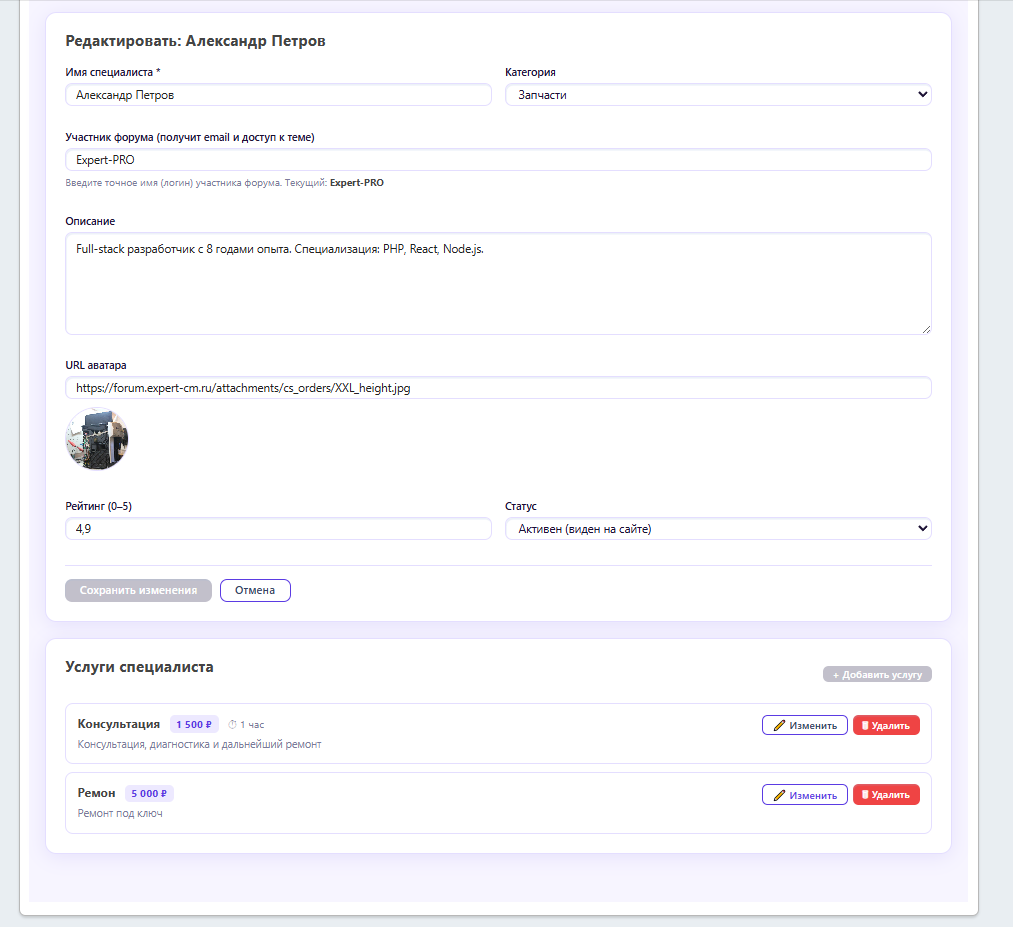Click the Участник форума field with Expert-PRO
The width and height of the screenshot is (1013, 927).
pos(498,160)
